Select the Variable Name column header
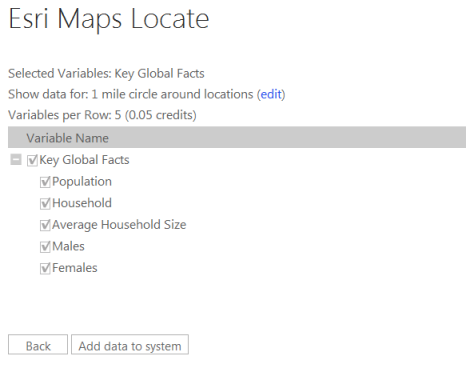The width and height of the screenshot is (466, 368). coord(237,137)
